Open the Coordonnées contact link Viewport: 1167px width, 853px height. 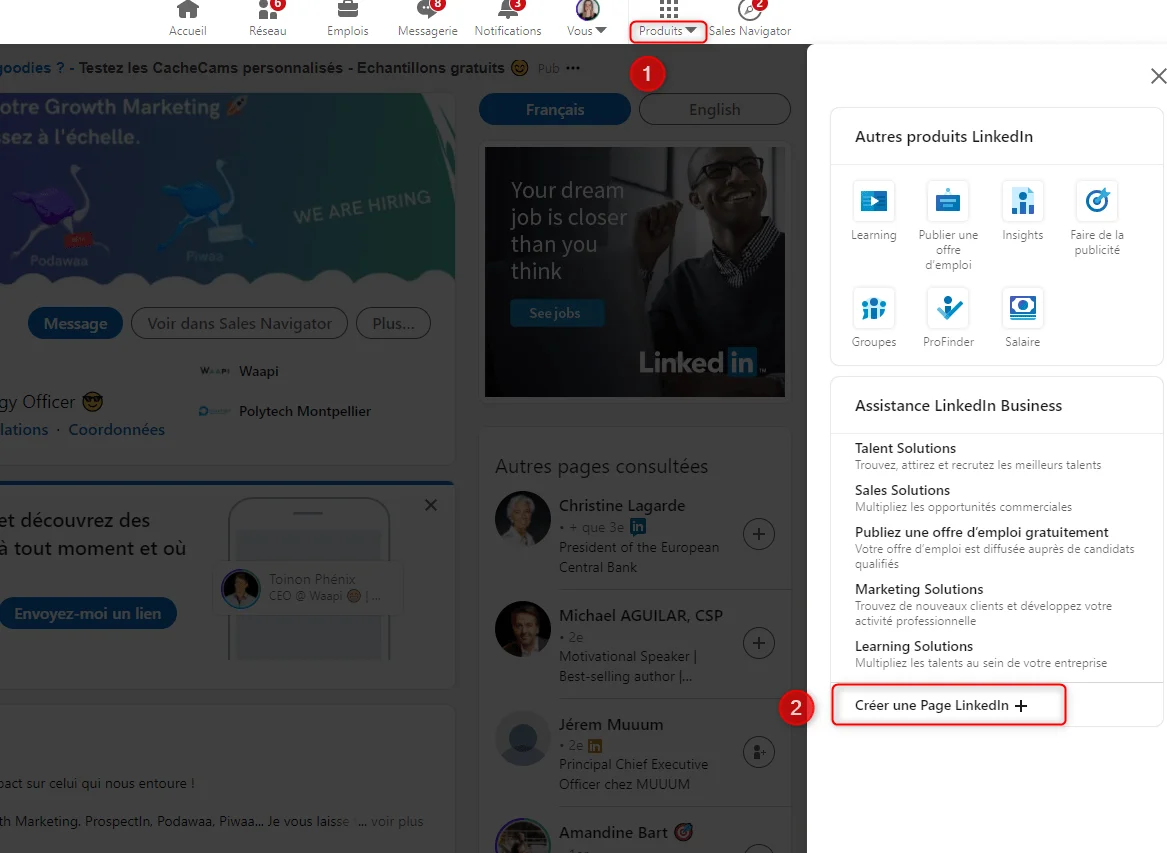click(117, 429)
